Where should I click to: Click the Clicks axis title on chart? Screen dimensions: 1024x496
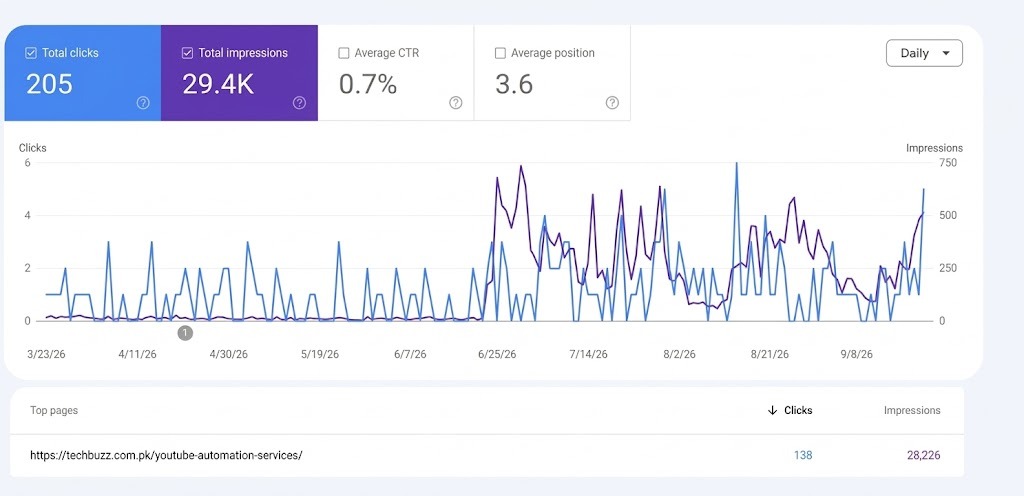click(33, 148)
